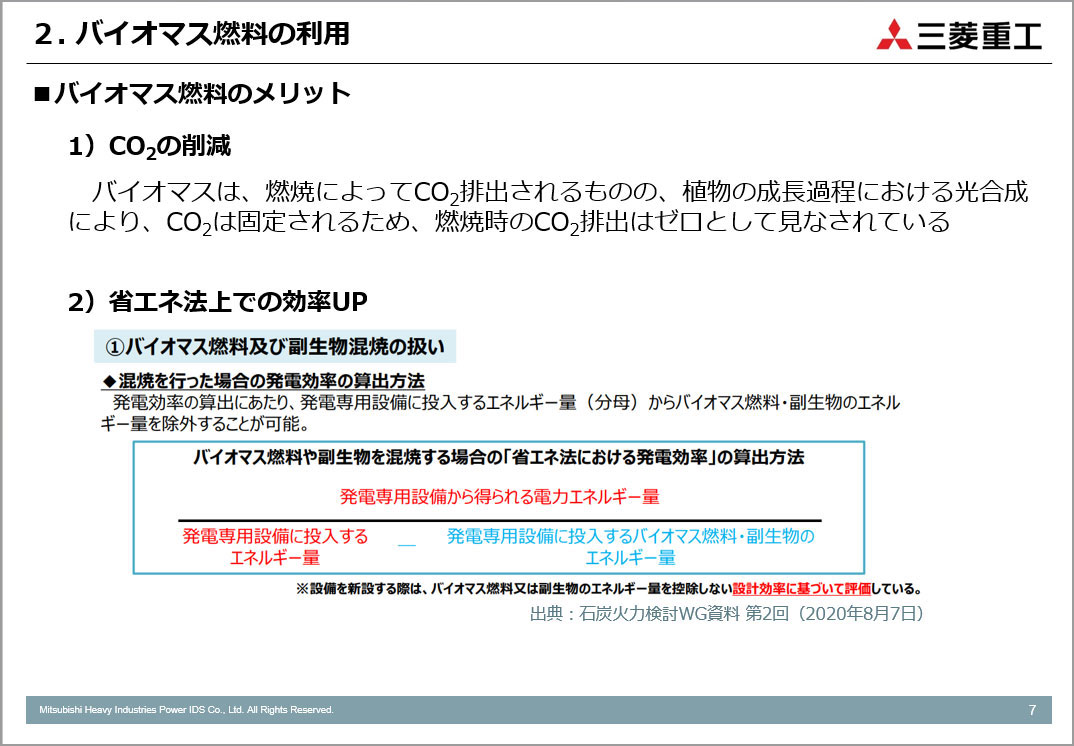Select the subheading 1）CO2の削減
Screen dimensions: 1074x746
150,147
